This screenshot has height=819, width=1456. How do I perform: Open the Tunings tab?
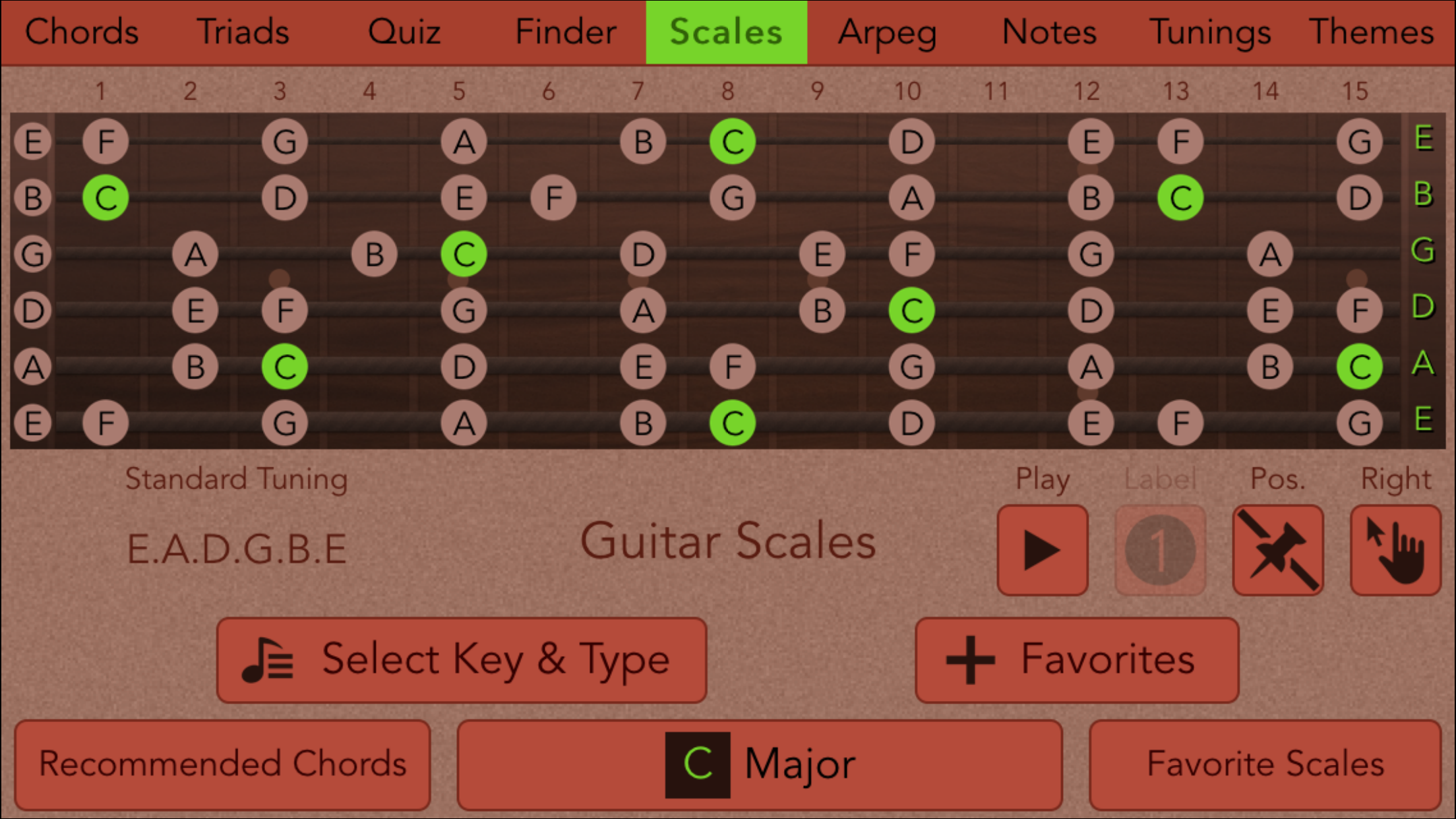click(1209, 32)
